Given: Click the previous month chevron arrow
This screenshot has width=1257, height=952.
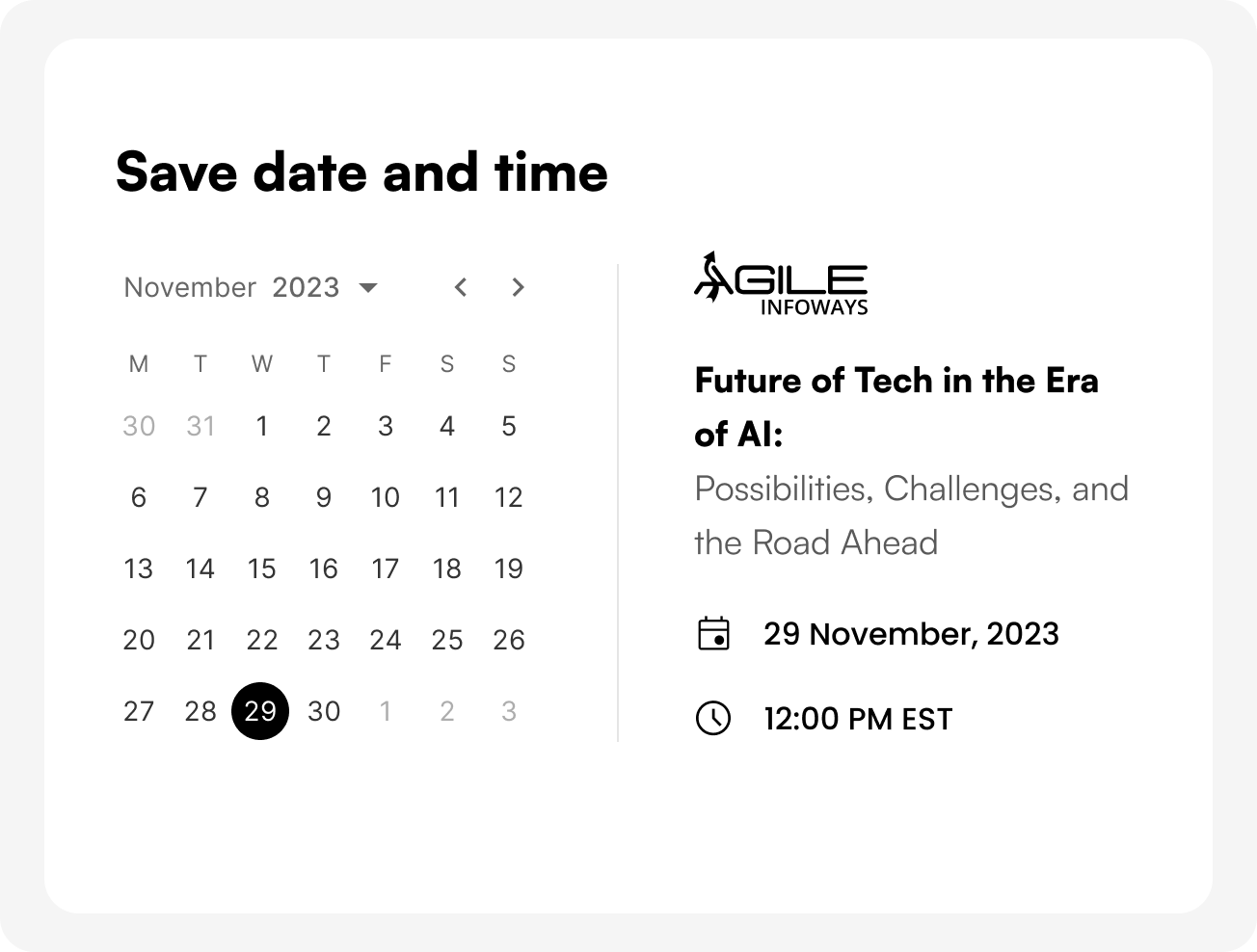Looking at the screenshot, I should tap(461, 287).
